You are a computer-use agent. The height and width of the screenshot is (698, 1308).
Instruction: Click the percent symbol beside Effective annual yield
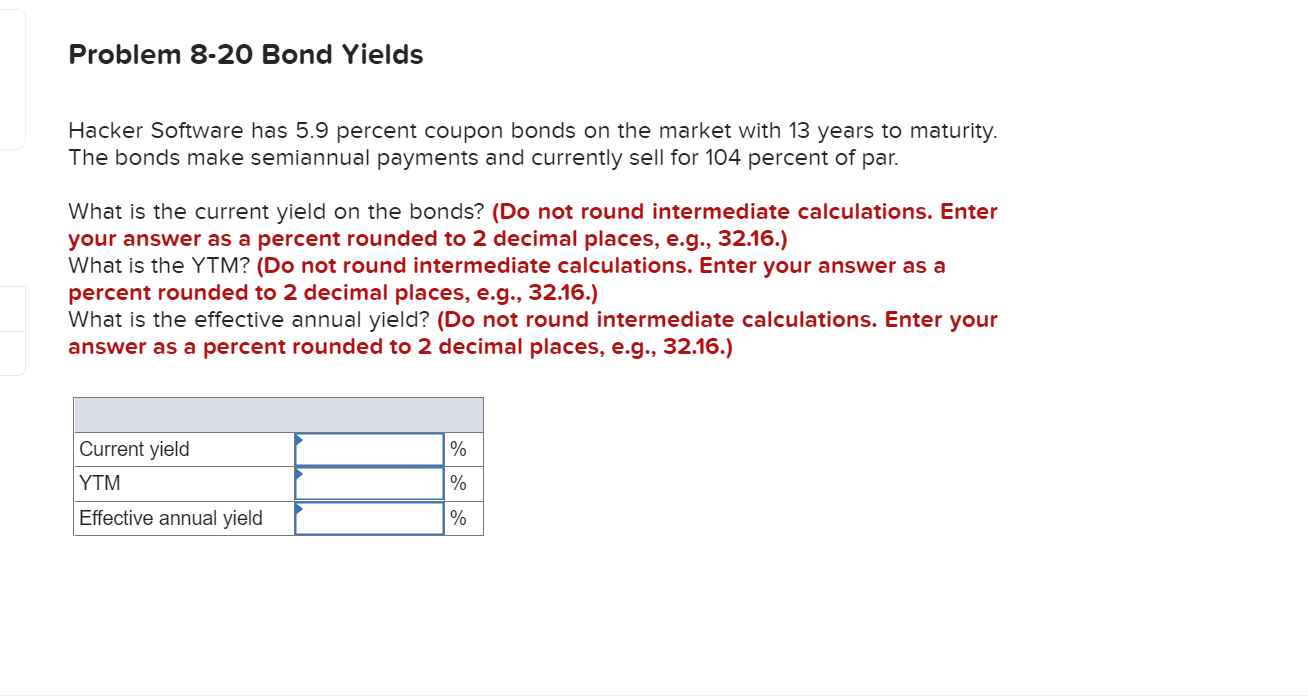(459, 518)
